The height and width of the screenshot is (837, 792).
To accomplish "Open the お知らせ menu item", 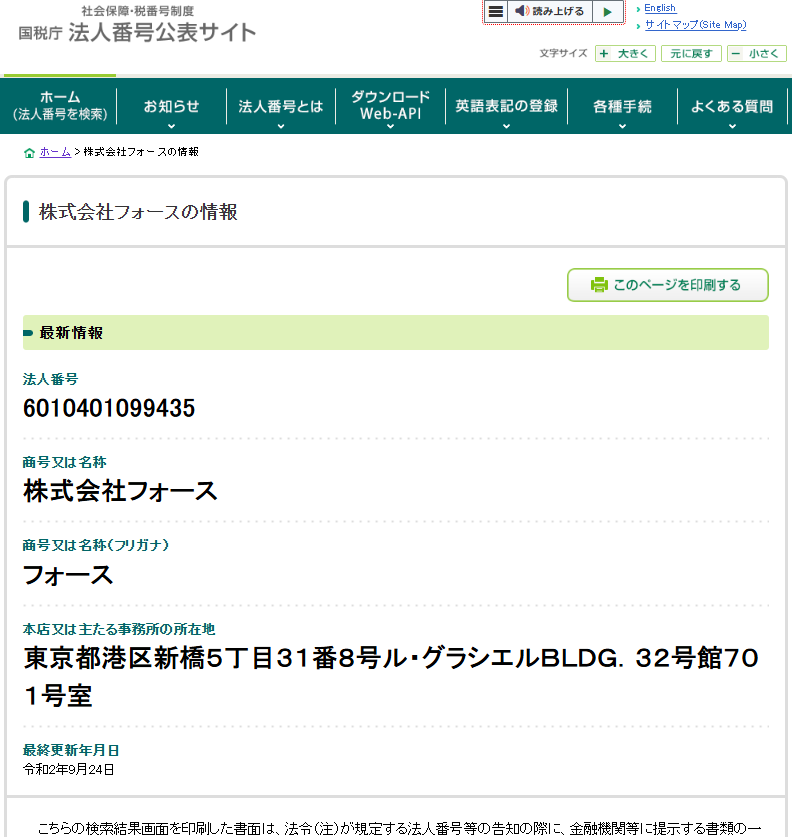I will point(171,106).
